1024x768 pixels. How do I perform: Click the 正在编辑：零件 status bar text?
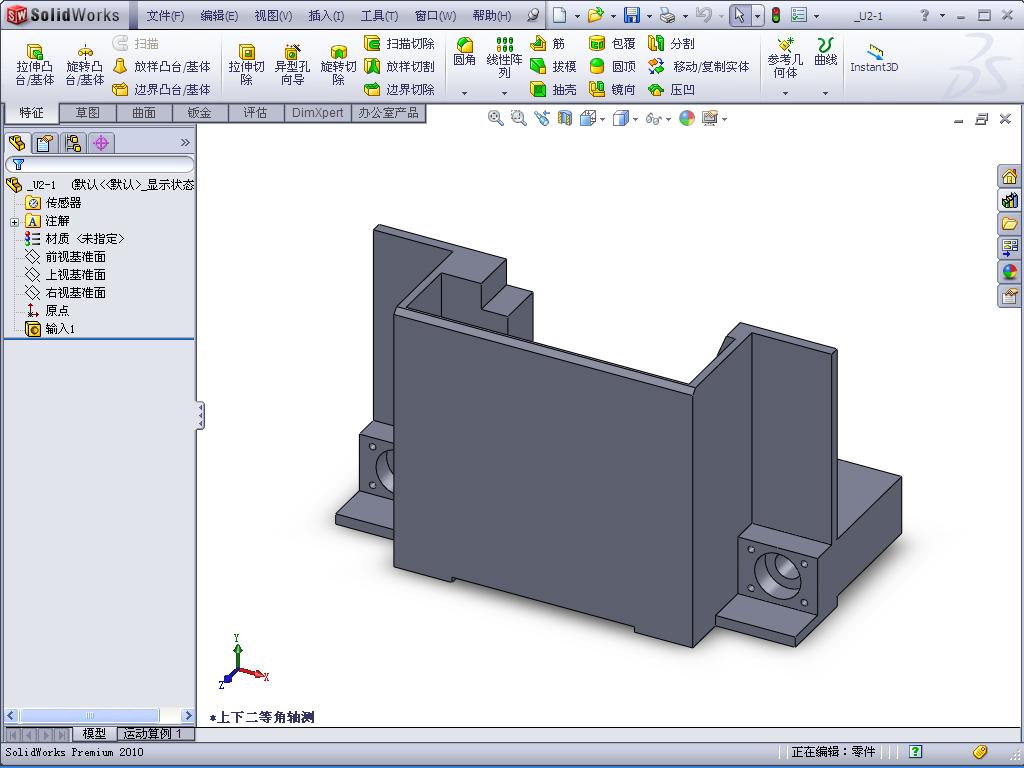point(833,752)
